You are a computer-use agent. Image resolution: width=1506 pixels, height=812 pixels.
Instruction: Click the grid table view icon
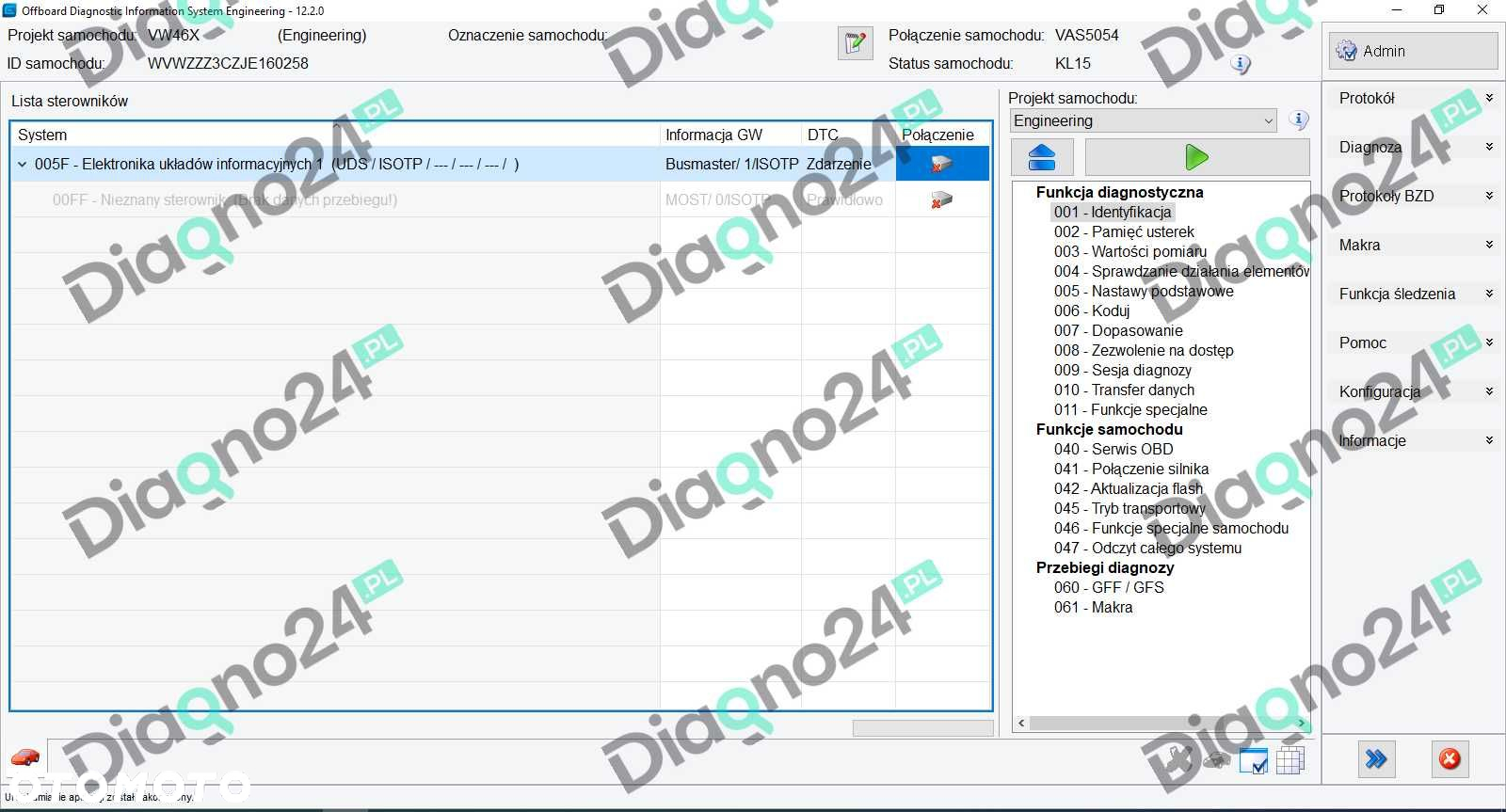(1290, 760)
